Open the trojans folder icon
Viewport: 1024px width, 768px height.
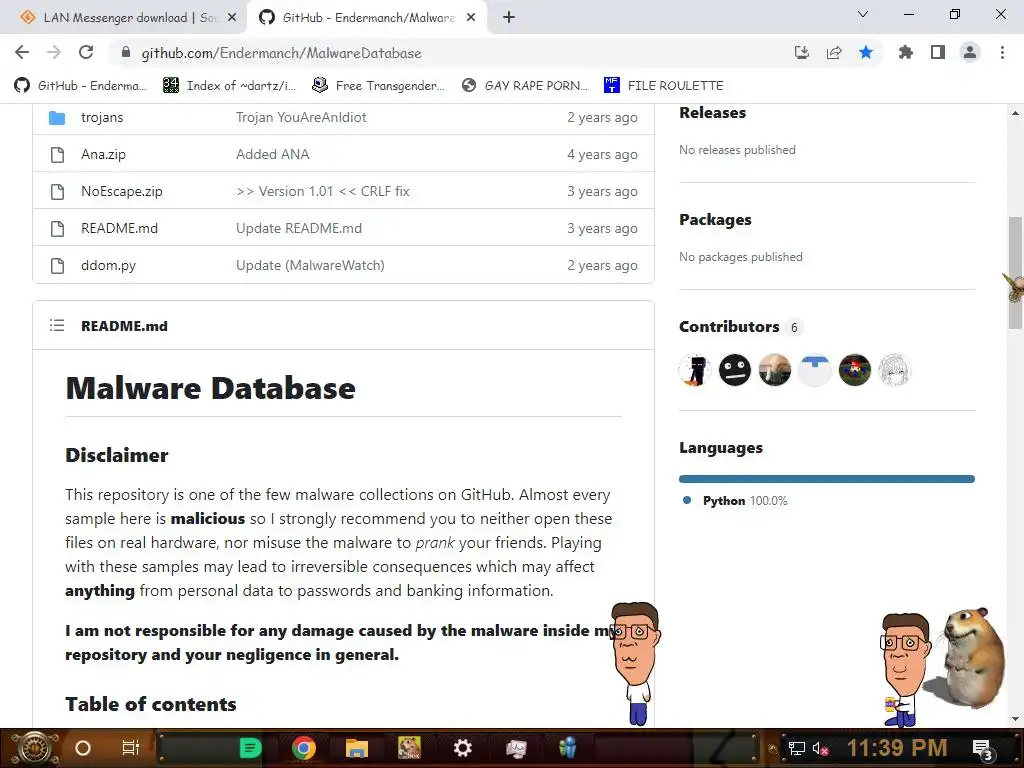(57, 118)
